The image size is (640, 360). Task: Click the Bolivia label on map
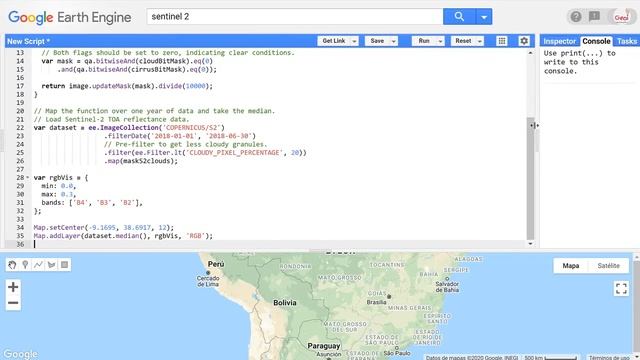[284, 303]
